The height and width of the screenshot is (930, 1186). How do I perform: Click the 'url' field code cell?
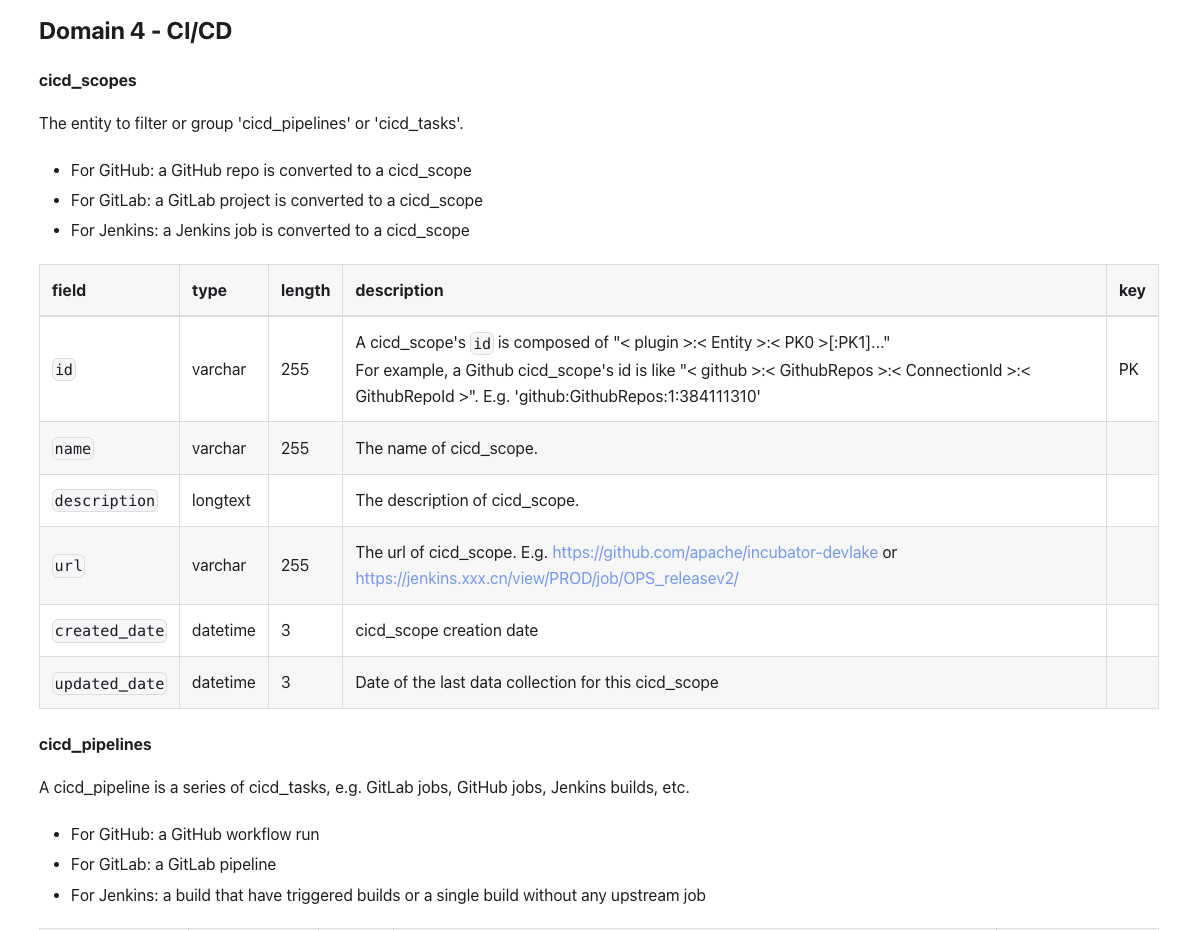click(x=68, y=565)
